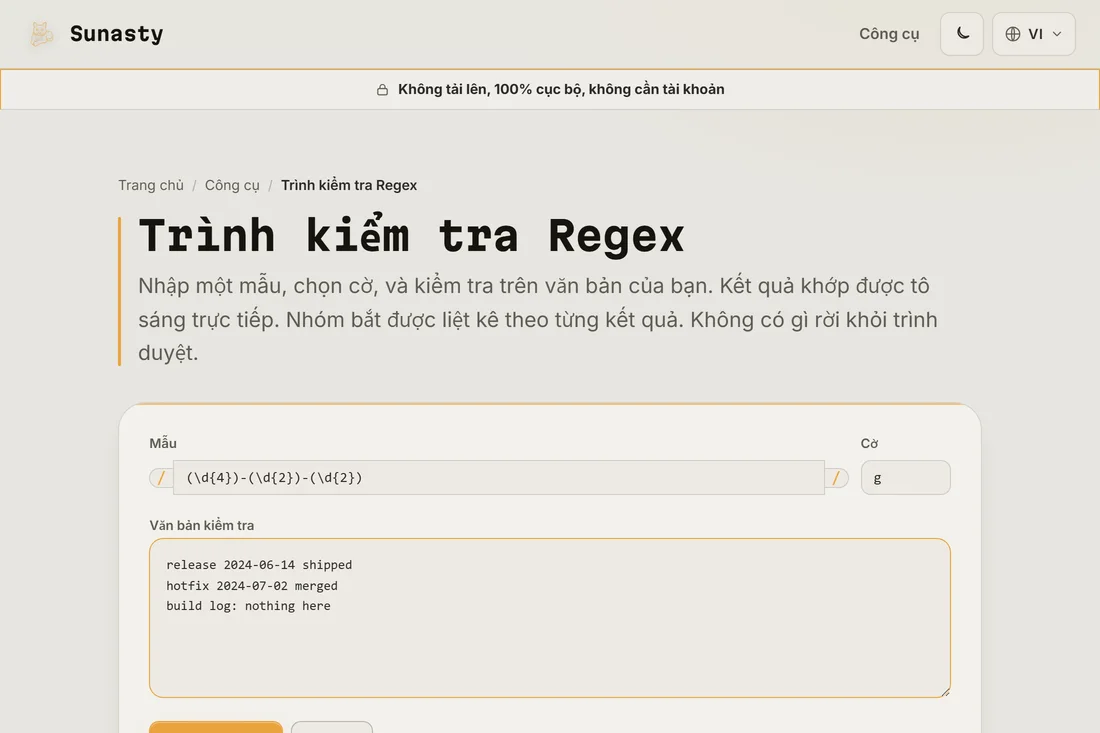1100x733 pixels.
Task: Toggle dark mode with moon icon
Action: [x=962, y=34]
